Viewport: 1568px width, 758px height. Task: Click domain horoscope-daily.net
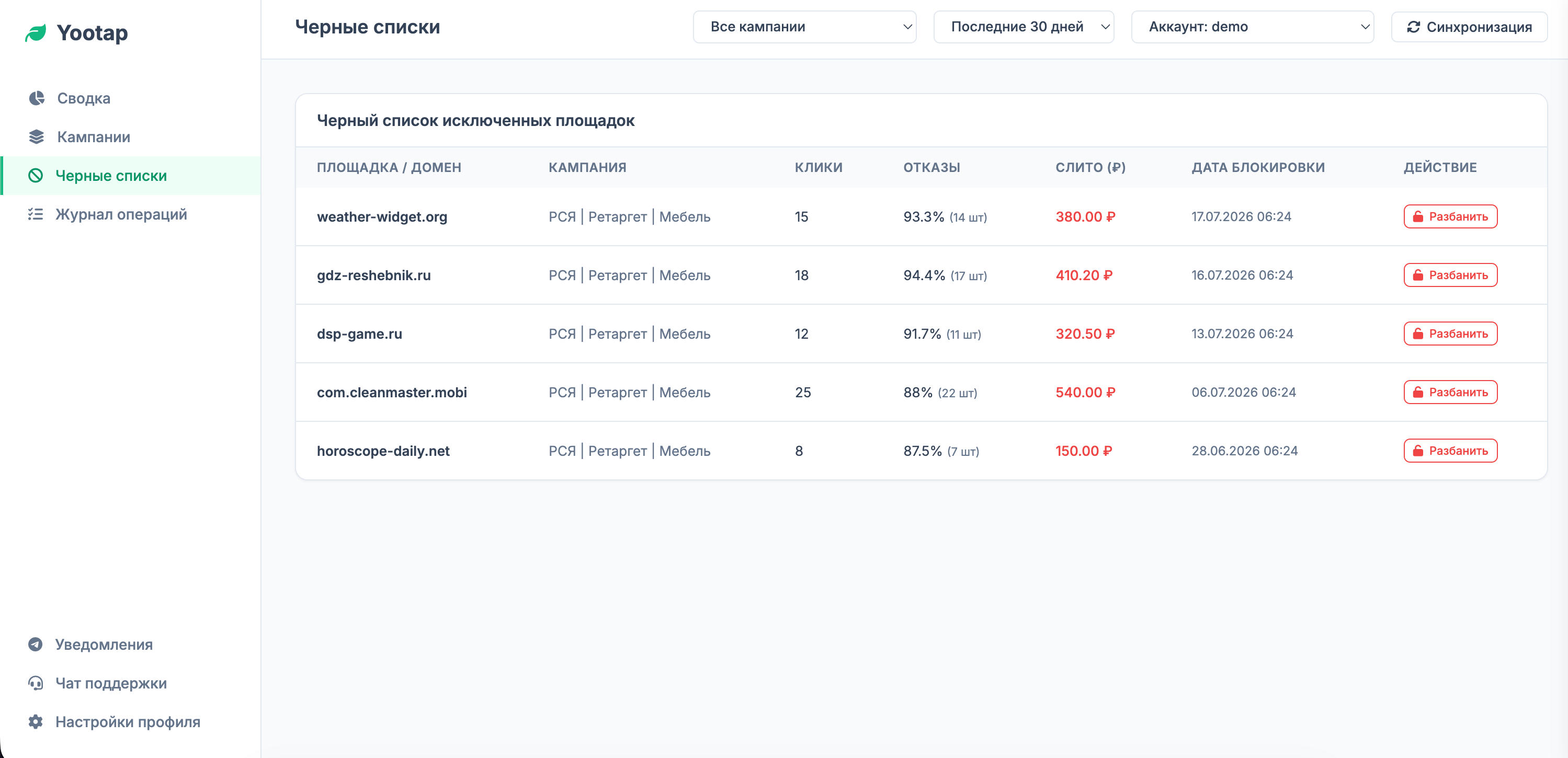tap(383, 451)
